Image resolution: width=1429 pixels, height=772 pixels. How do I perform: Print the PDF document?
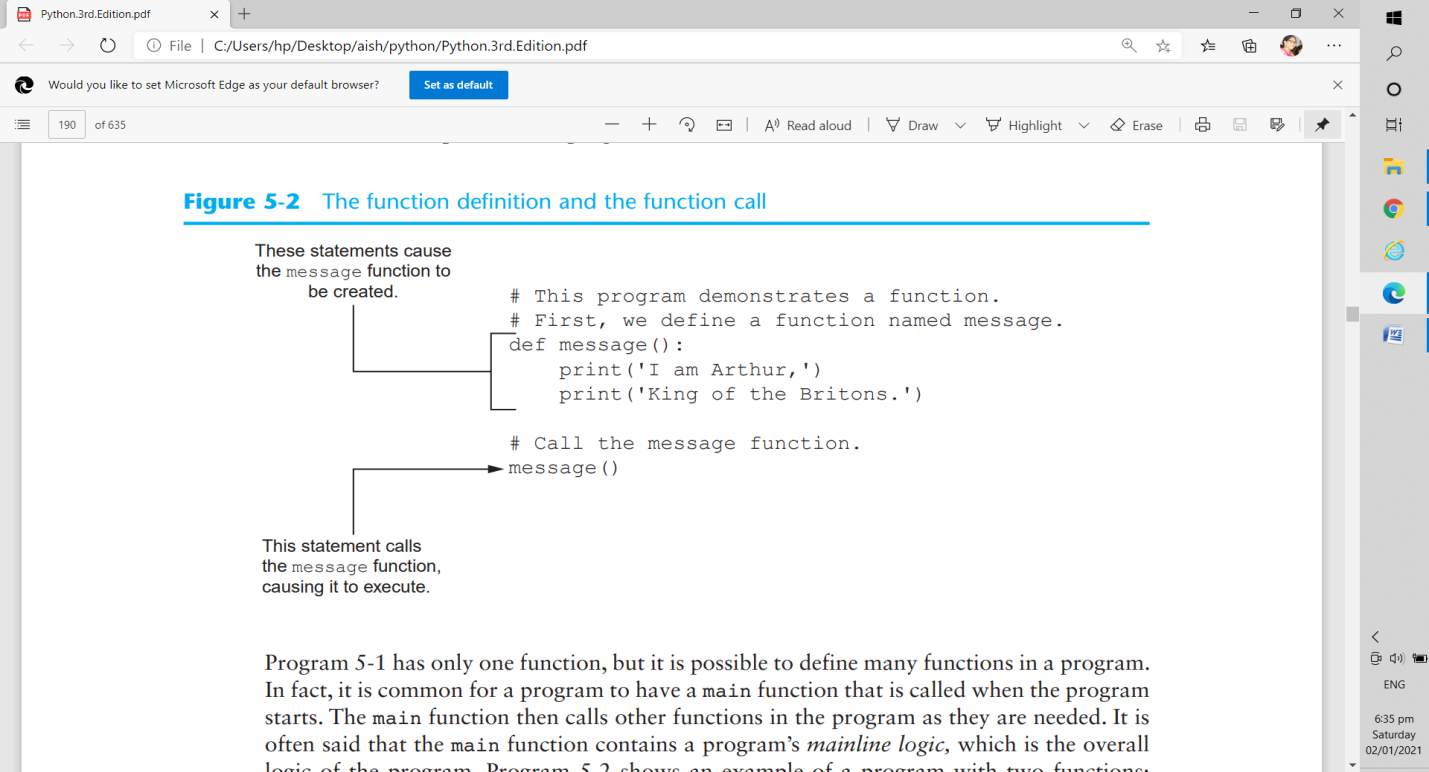[1203, 125]
